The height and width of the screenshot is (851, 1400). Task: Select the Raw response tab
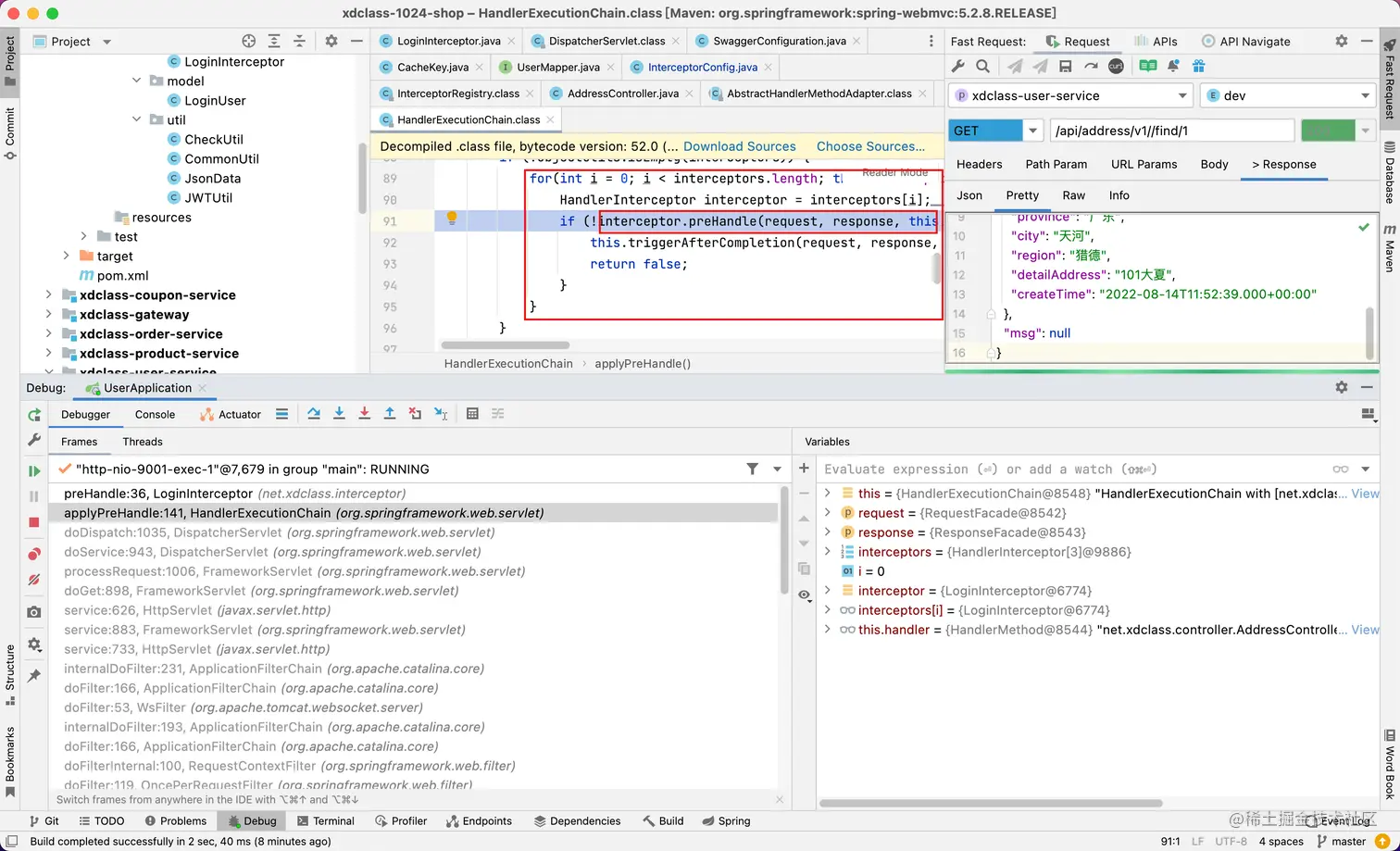[1074, 195]
